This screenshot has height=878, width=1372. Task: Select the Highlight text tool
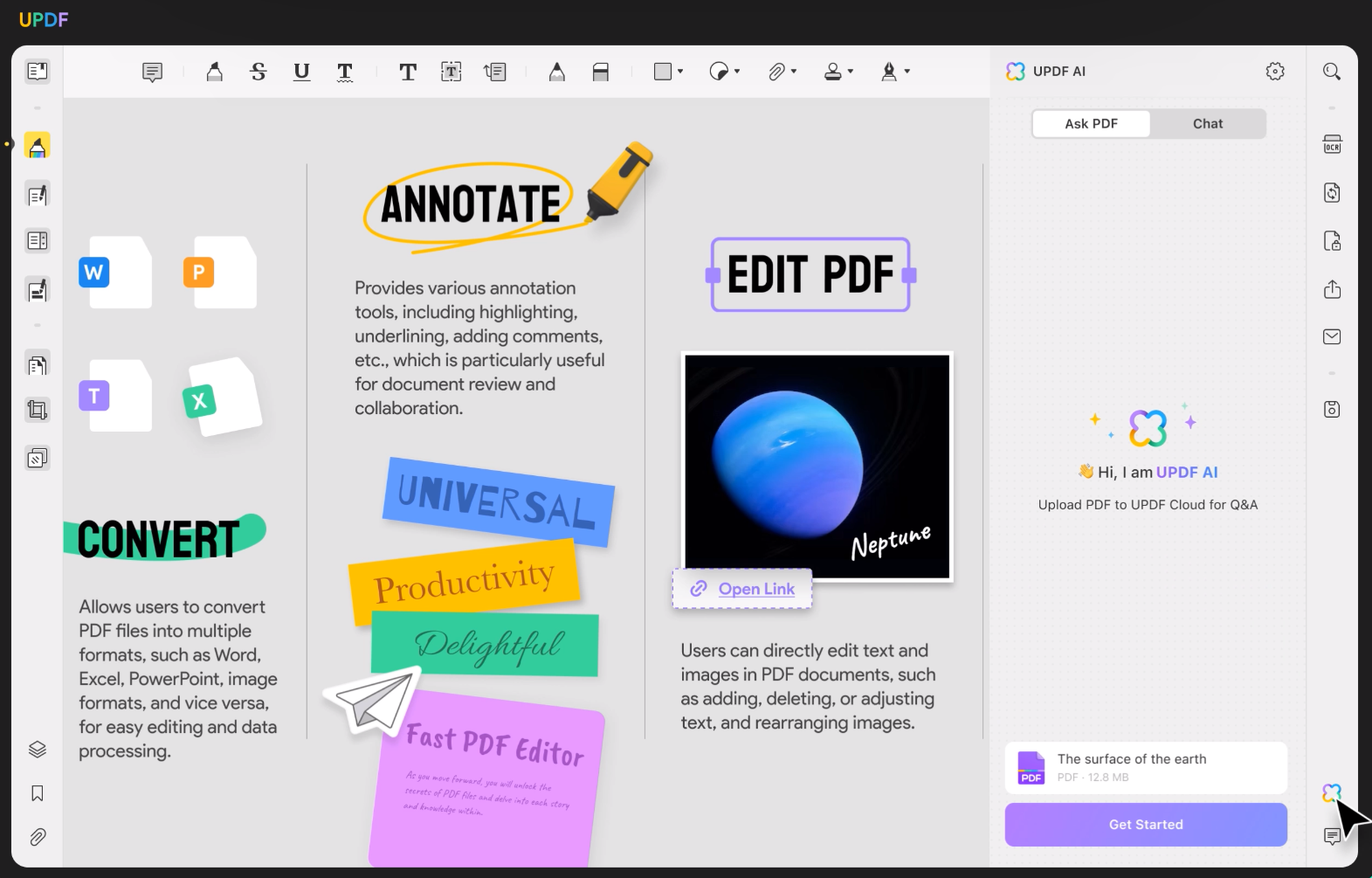(214, 72)
